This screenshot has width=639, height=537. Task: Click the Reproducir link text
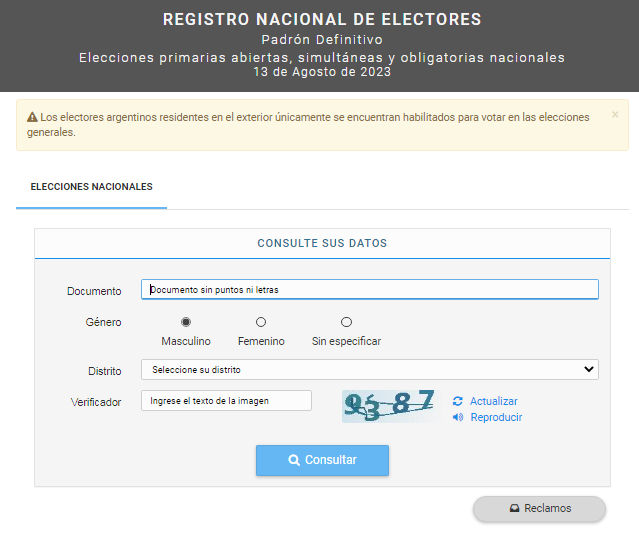496,417
